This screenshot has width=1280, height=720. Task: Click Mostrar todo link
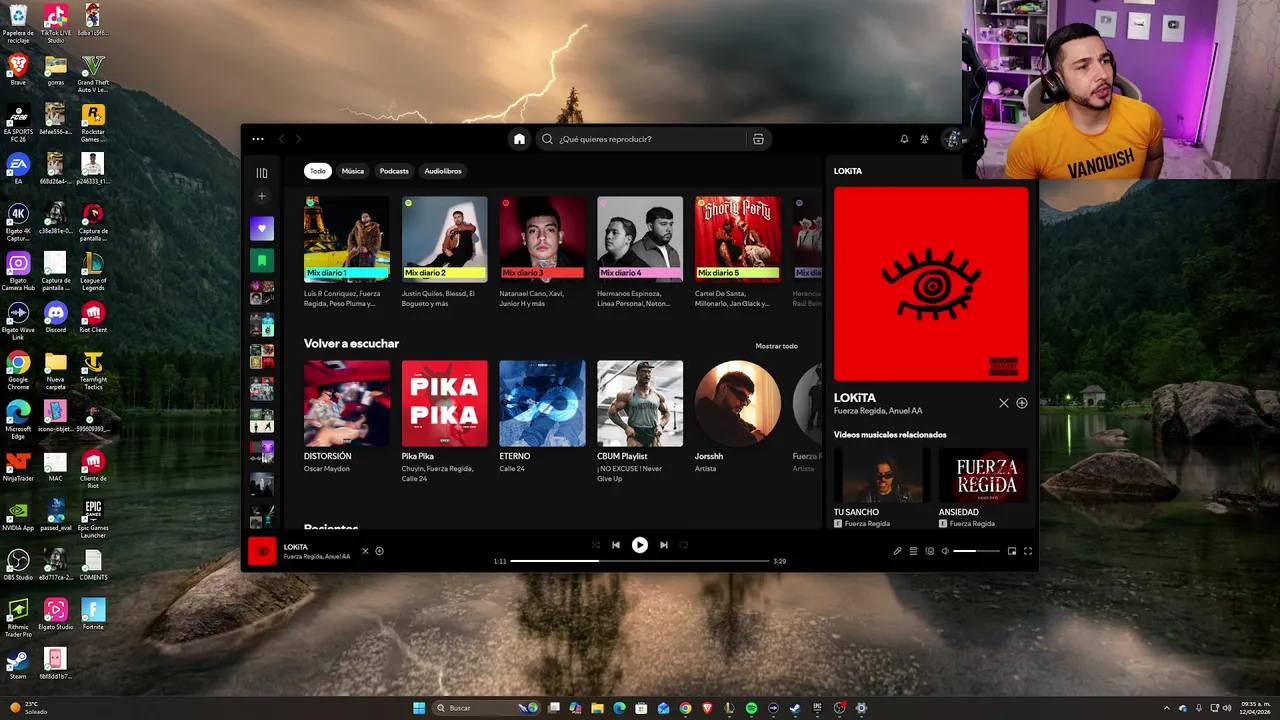tap(776, 346)
